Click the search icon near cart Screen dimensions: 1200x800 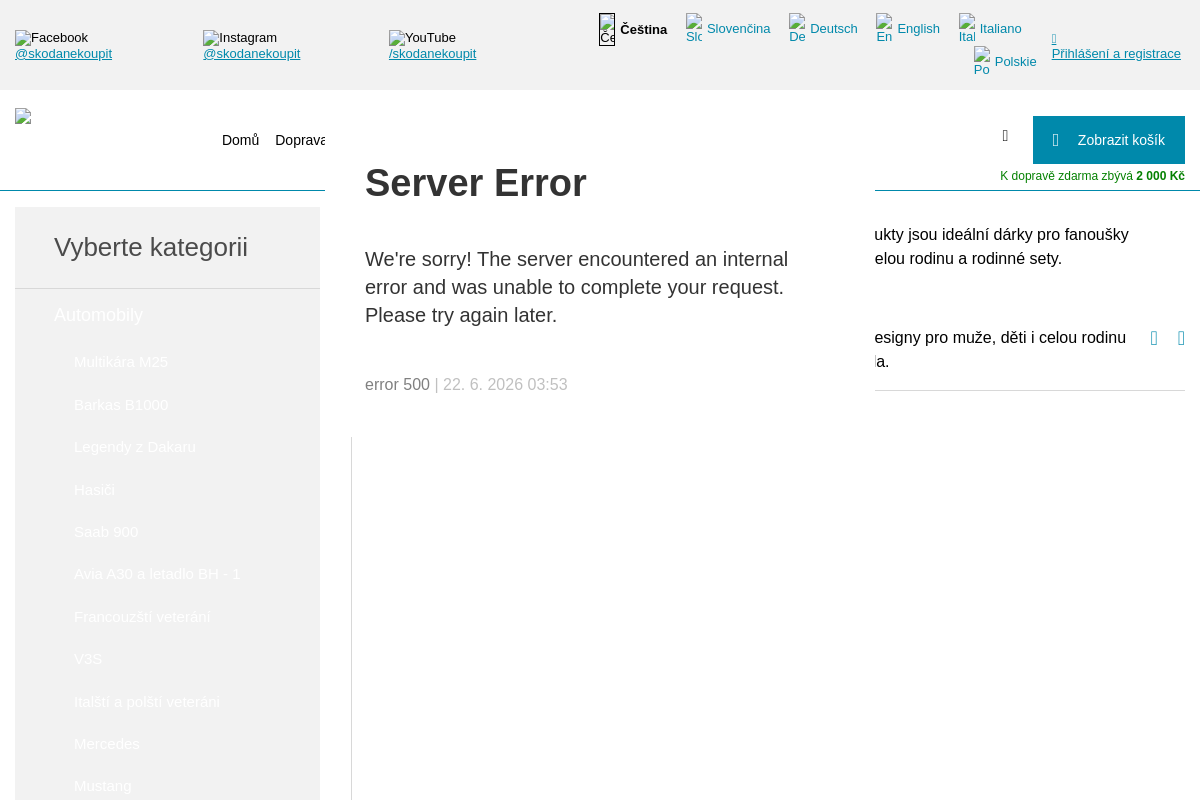tap(1005, 136)
